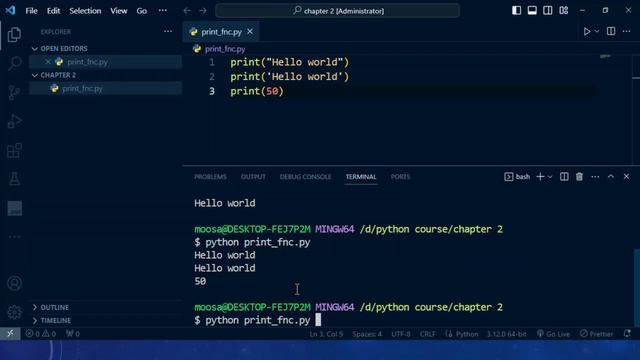
Task: Open the Explorer view in activity bar
Action: pos(14,35)
